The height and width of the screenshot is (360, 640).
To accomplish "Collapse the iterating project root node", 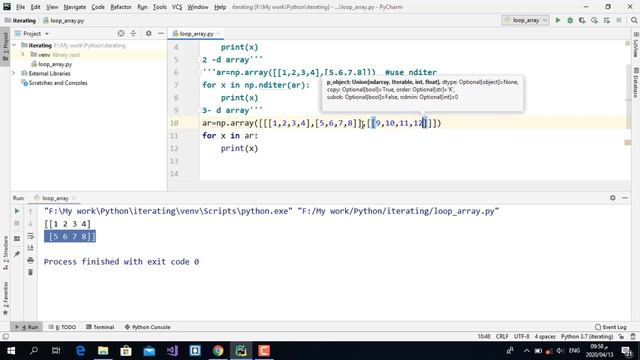I will (14, 45).
